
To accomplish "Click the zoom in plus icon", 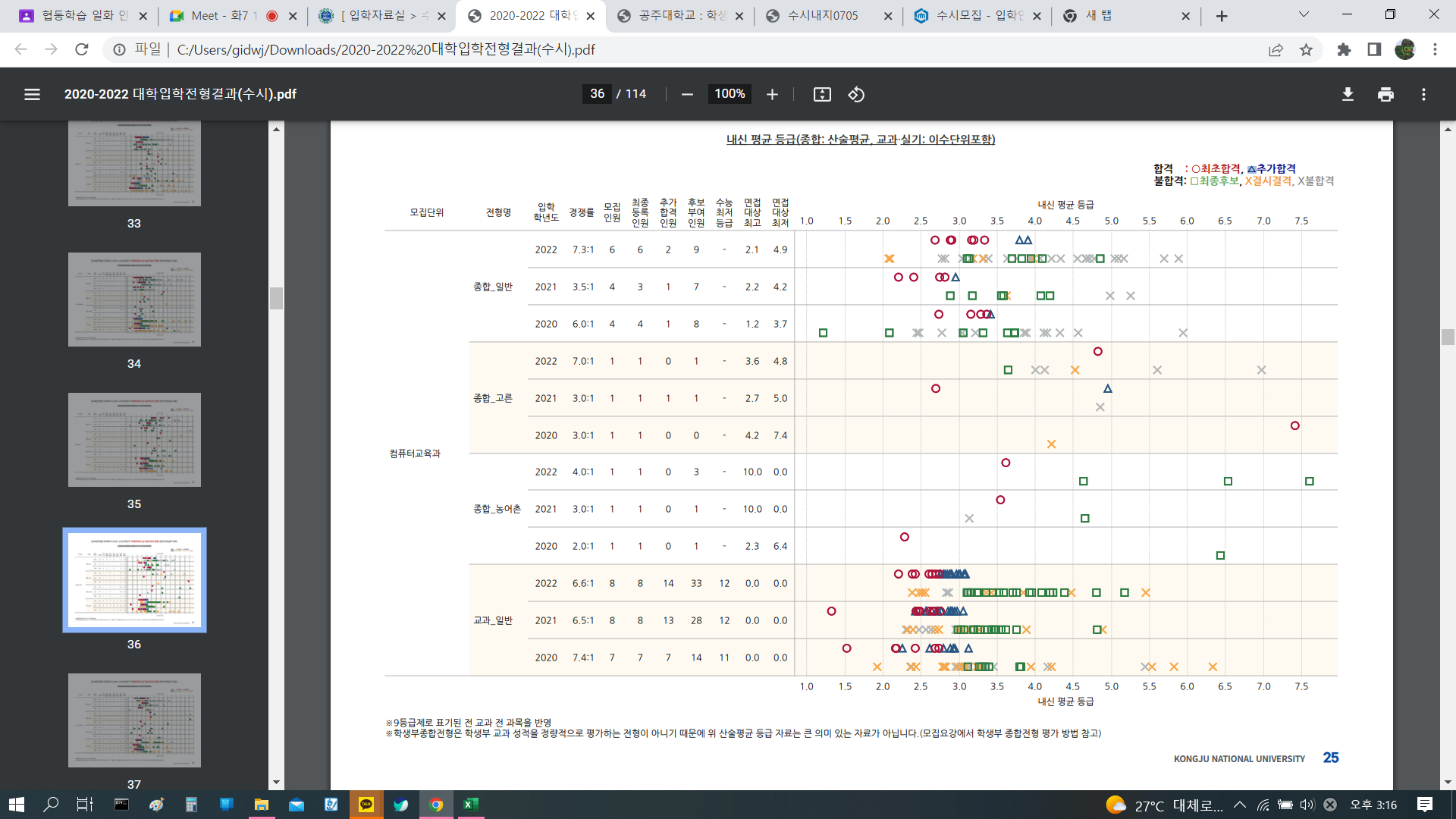I will pos(772,94).
